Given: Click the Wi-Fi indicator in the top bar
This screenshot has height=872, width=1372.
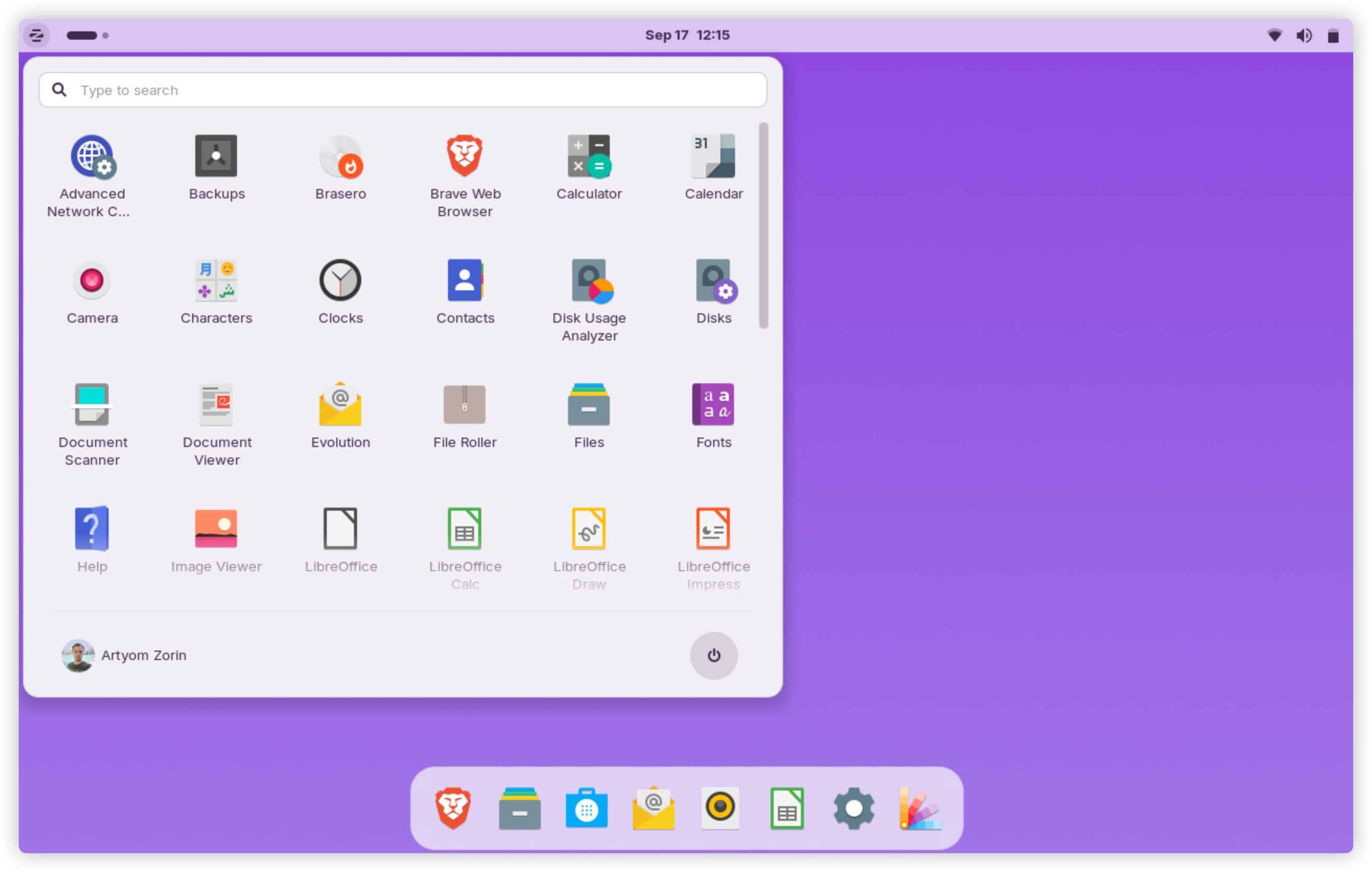Looking at the screenshot, I should click(1274, 36).
